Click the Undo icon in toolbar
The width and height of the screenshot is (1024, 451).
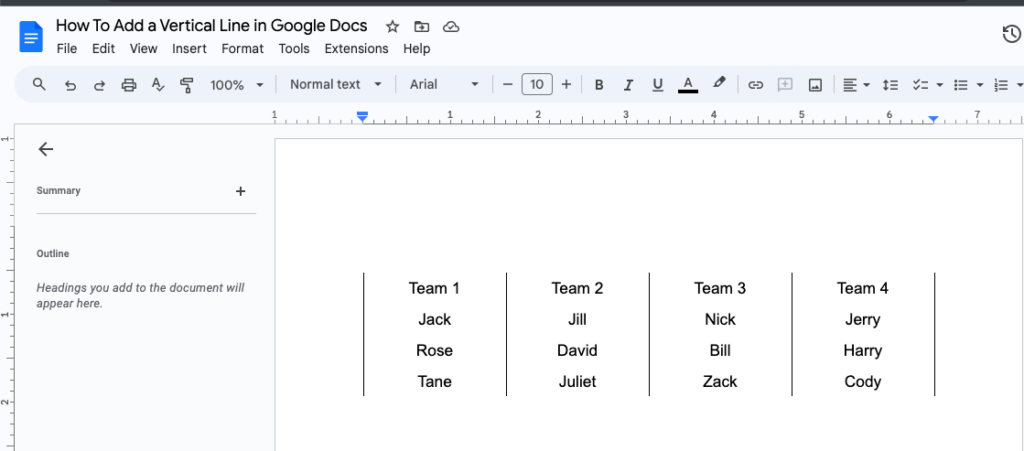(70, 85)
